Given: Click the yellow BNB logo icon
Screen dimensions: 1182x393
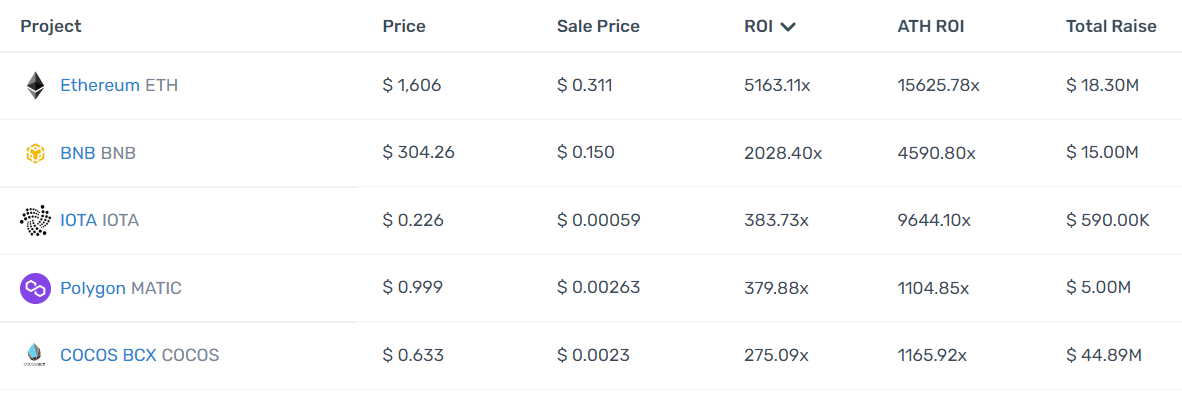Looking at the screenshot, I should pyautogui.click(x=35, y=154).
